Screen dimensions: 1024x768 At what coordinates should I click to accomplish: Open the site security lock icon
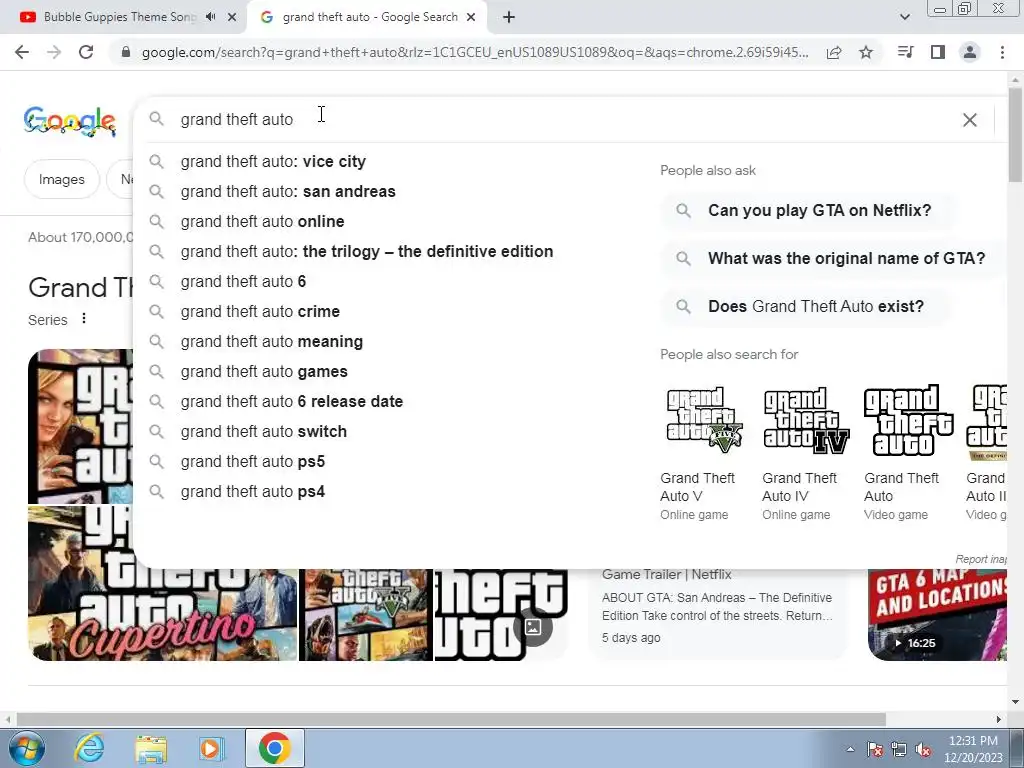point(126,52)
